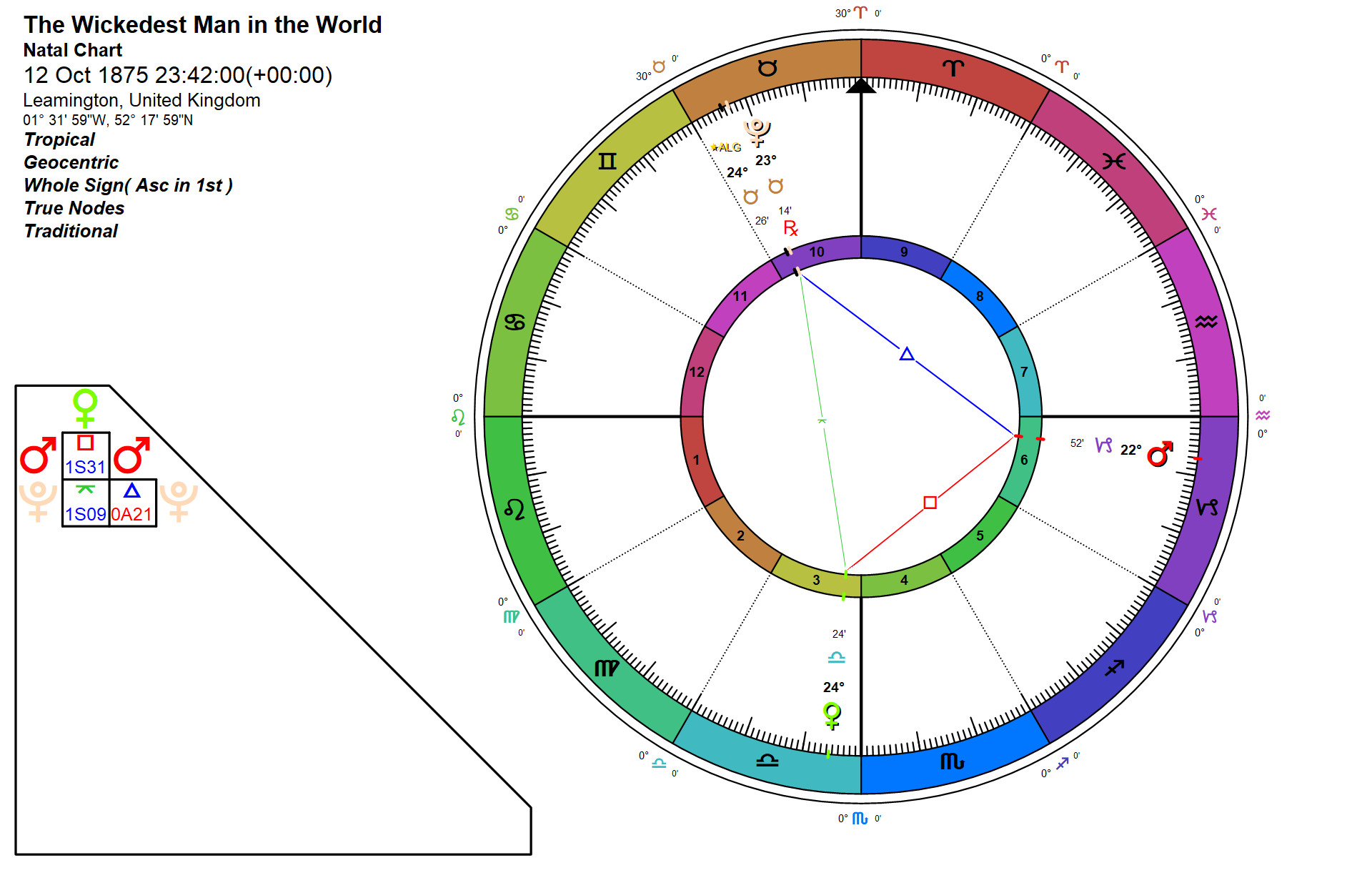The height and width of the screenshot is (878, 1372).
Task: Click the outer Aquarius cusp glyph at right
Action: click(x=1263, y=415)
